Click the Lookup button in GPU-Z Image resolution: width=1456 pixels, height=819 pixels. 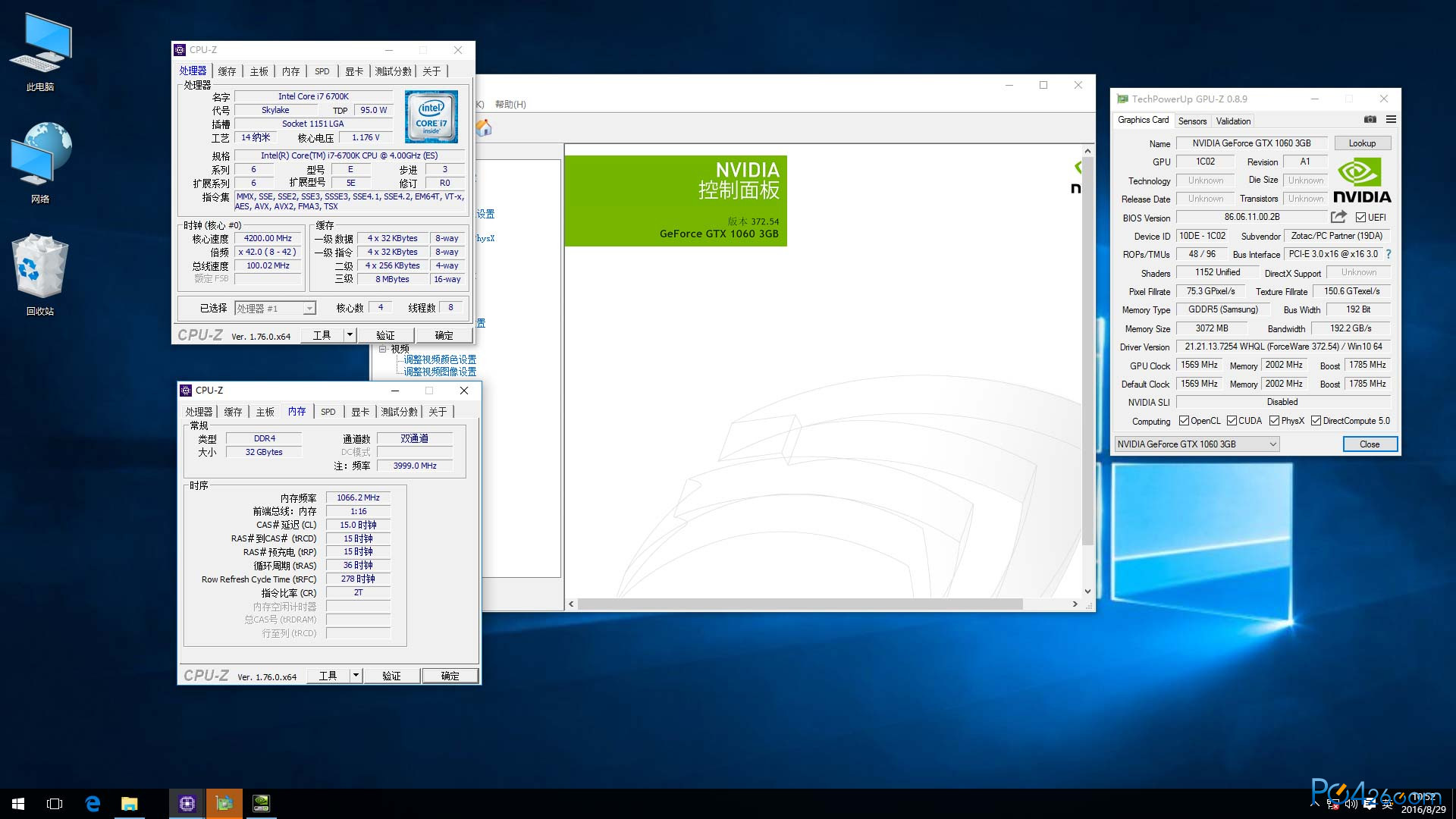tap(1362, 143)
